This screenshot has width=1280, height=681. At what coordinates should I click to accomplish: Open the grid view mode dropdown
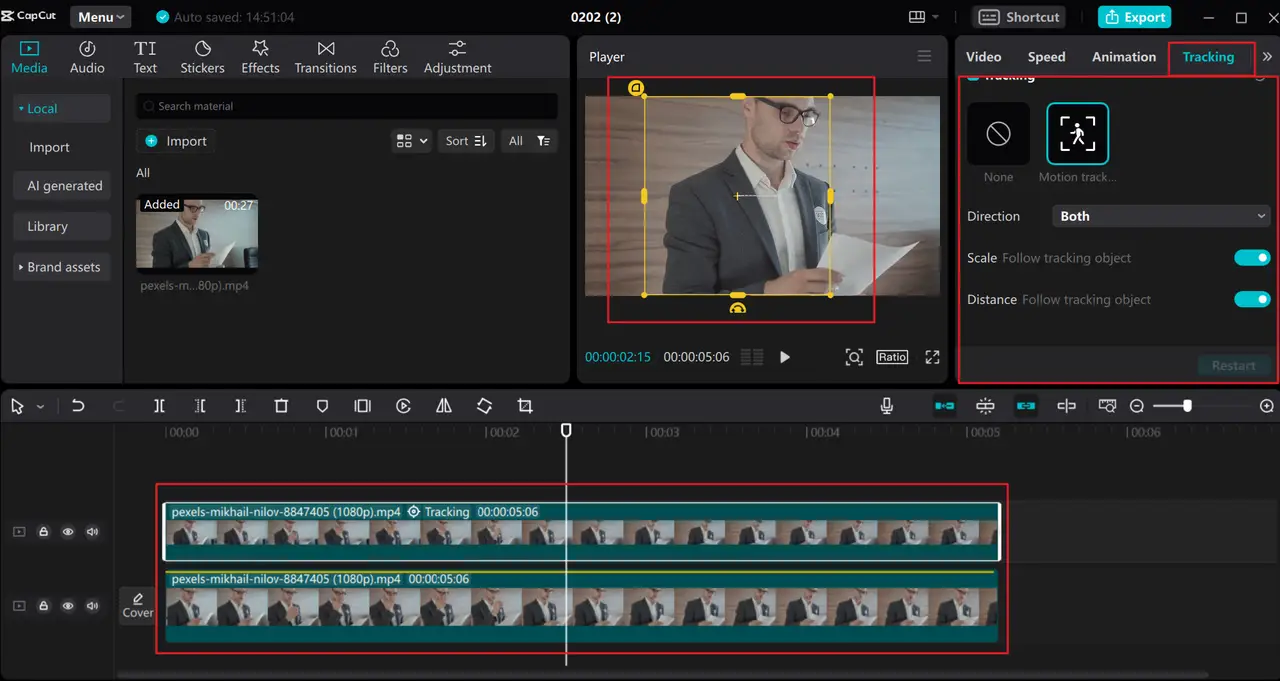pos(412,141)
